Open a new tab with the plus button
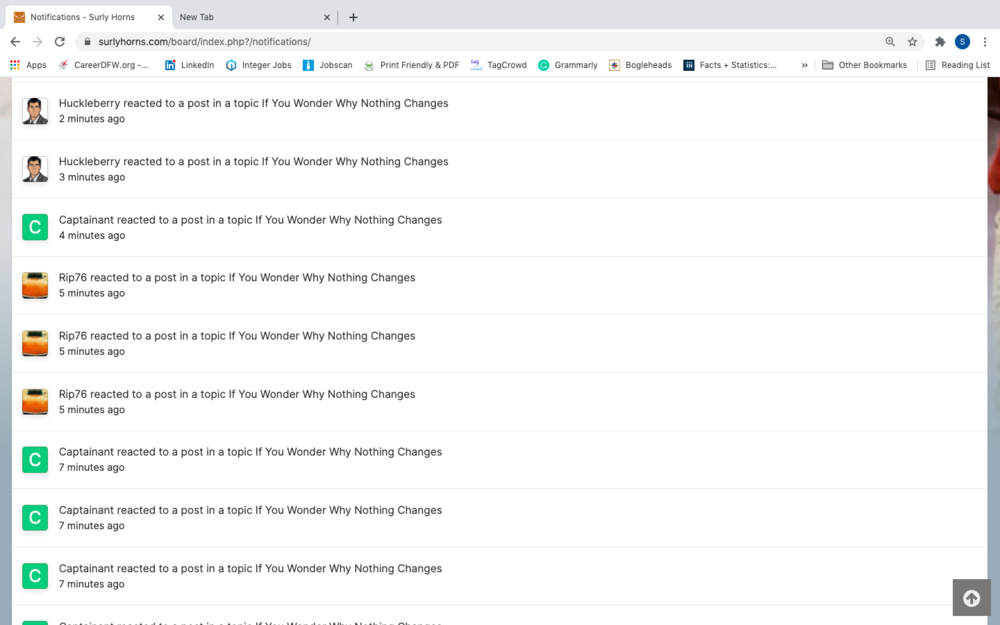The height and width of the screenshot is (625, 1000). pos(353,17)
